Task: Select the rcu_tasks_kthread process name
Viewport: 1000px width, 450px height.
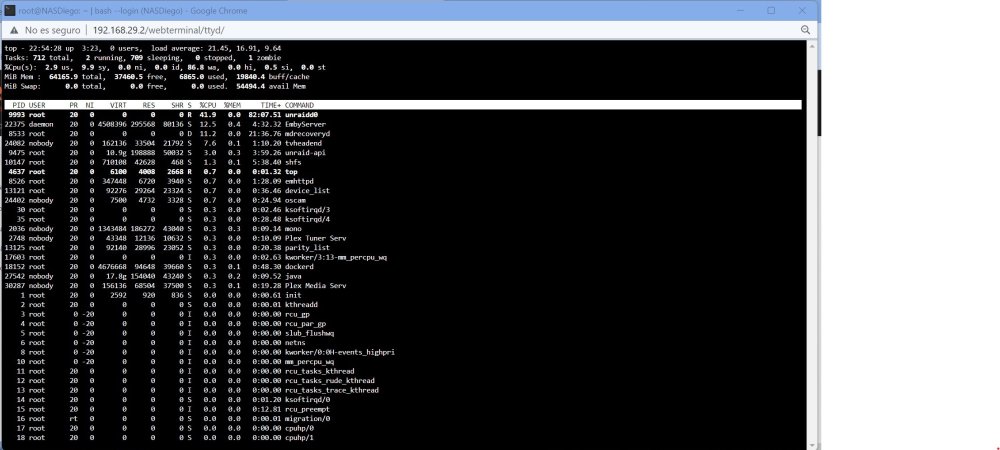Action: pyautogui.click(x=320, y=371)
